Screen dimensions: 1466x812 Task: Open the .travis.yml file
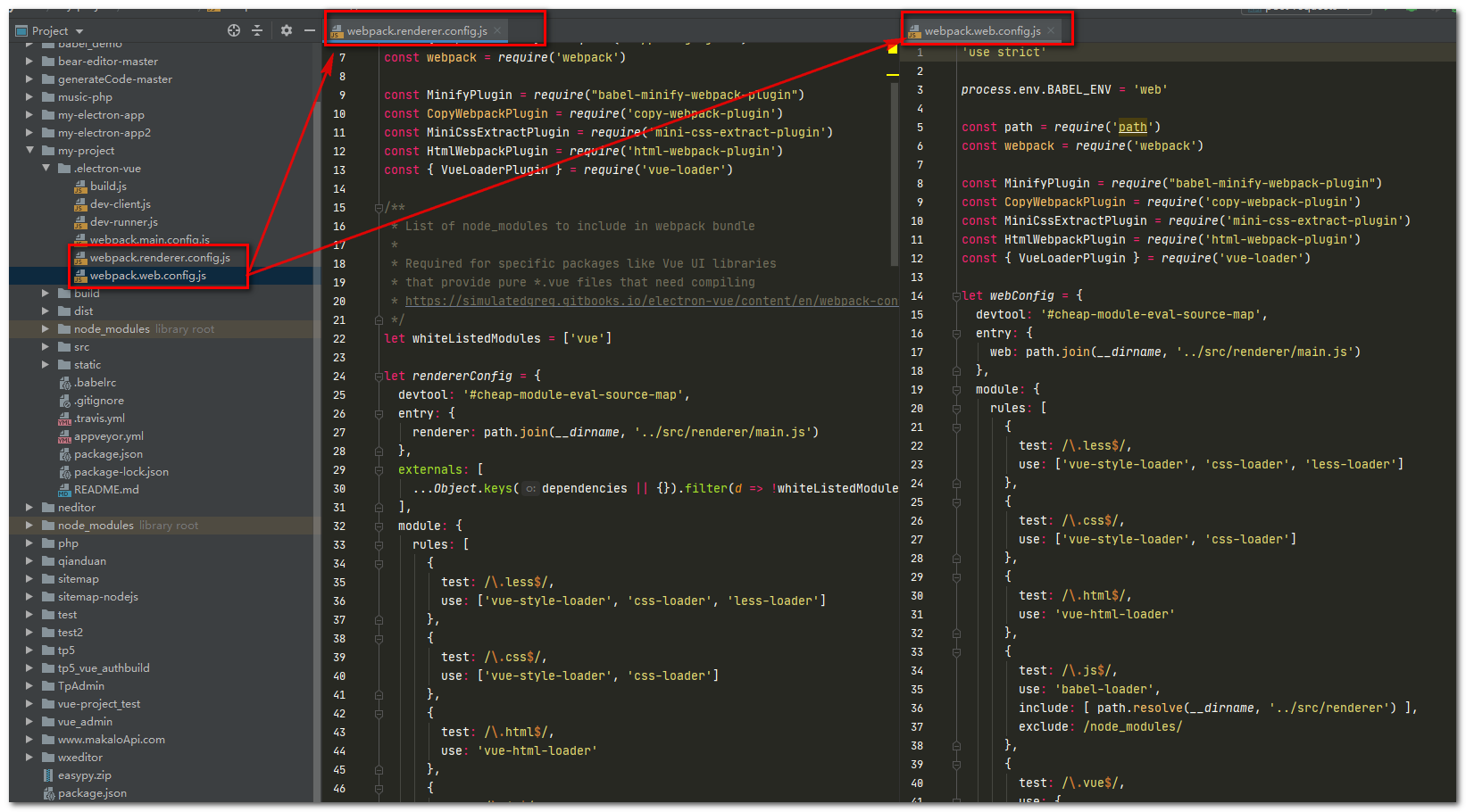point(99,418)
